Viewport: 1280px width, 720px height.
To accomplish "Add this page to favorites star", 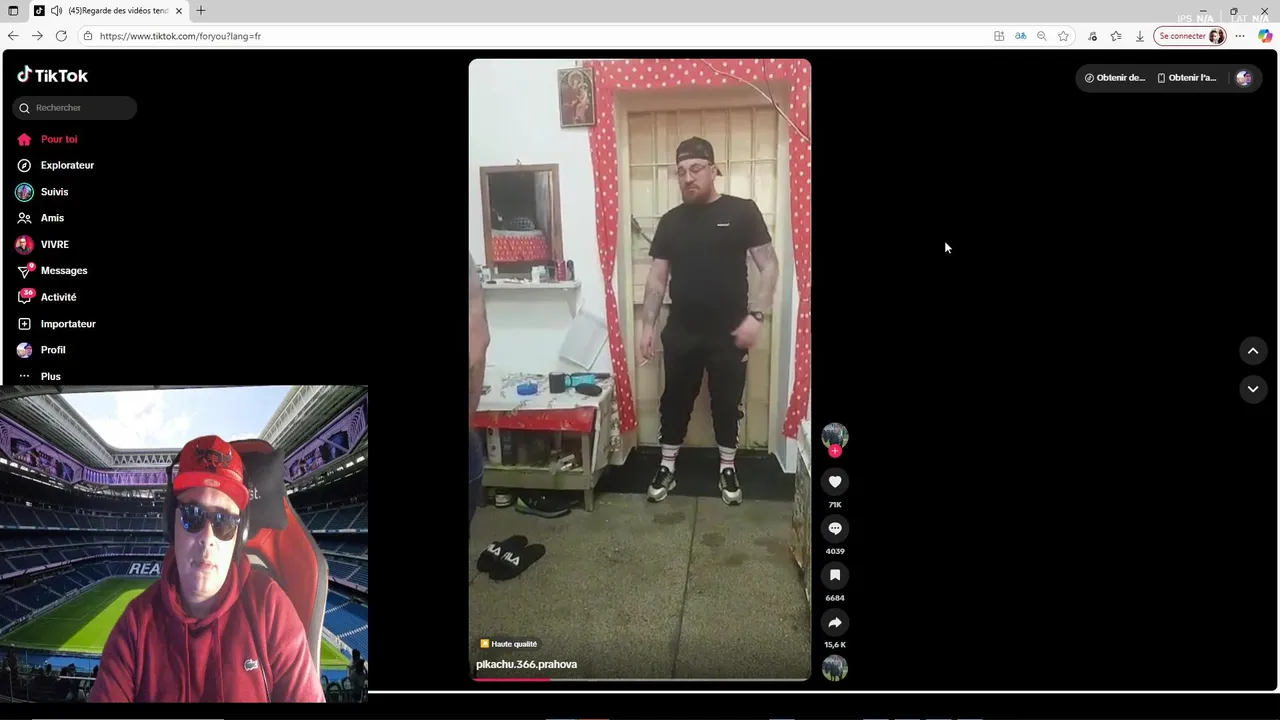I will (x=1063, y=36).
